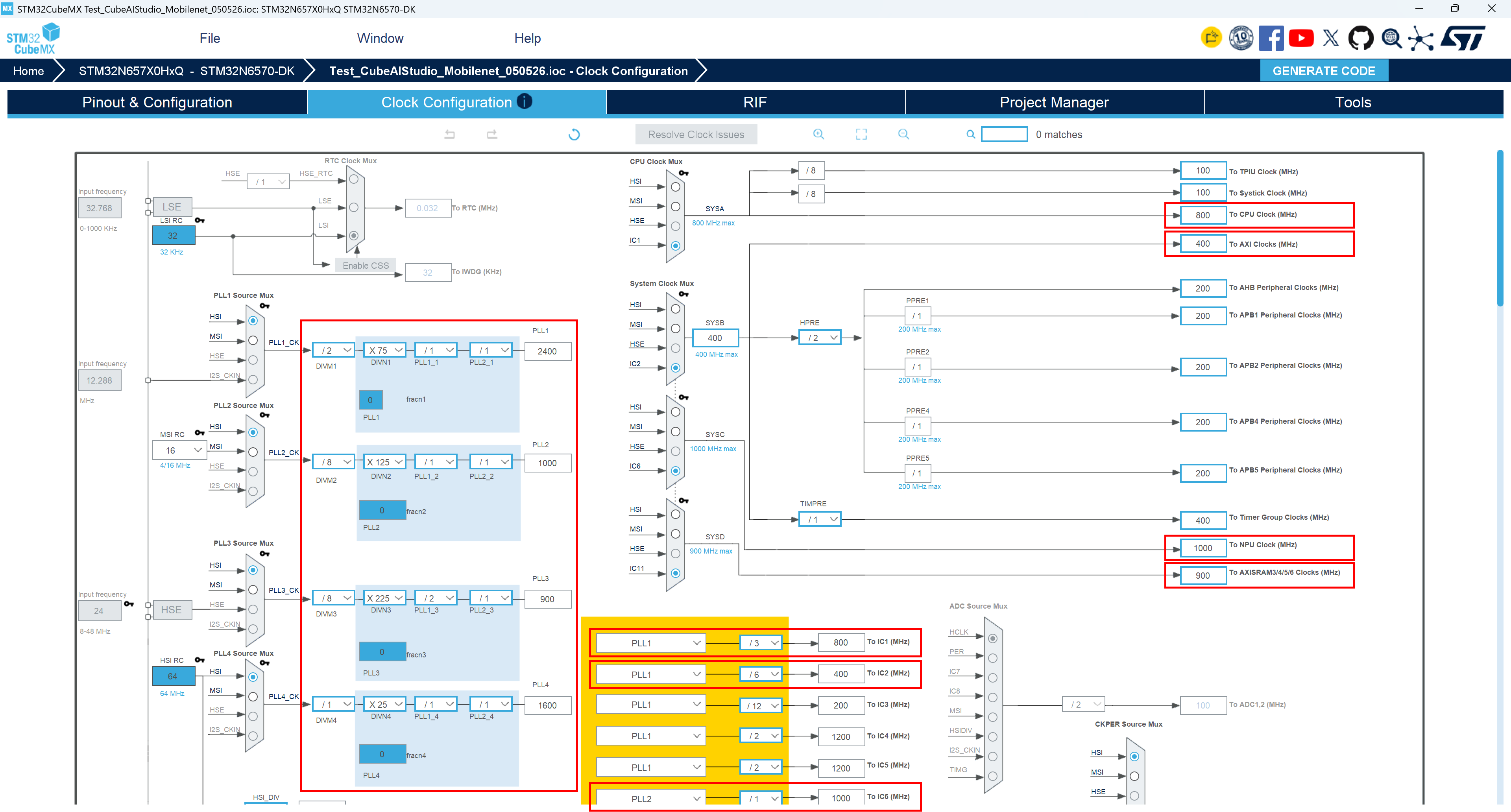
Task: Switch to Pinout & Configuration tab
Action: 157,102
